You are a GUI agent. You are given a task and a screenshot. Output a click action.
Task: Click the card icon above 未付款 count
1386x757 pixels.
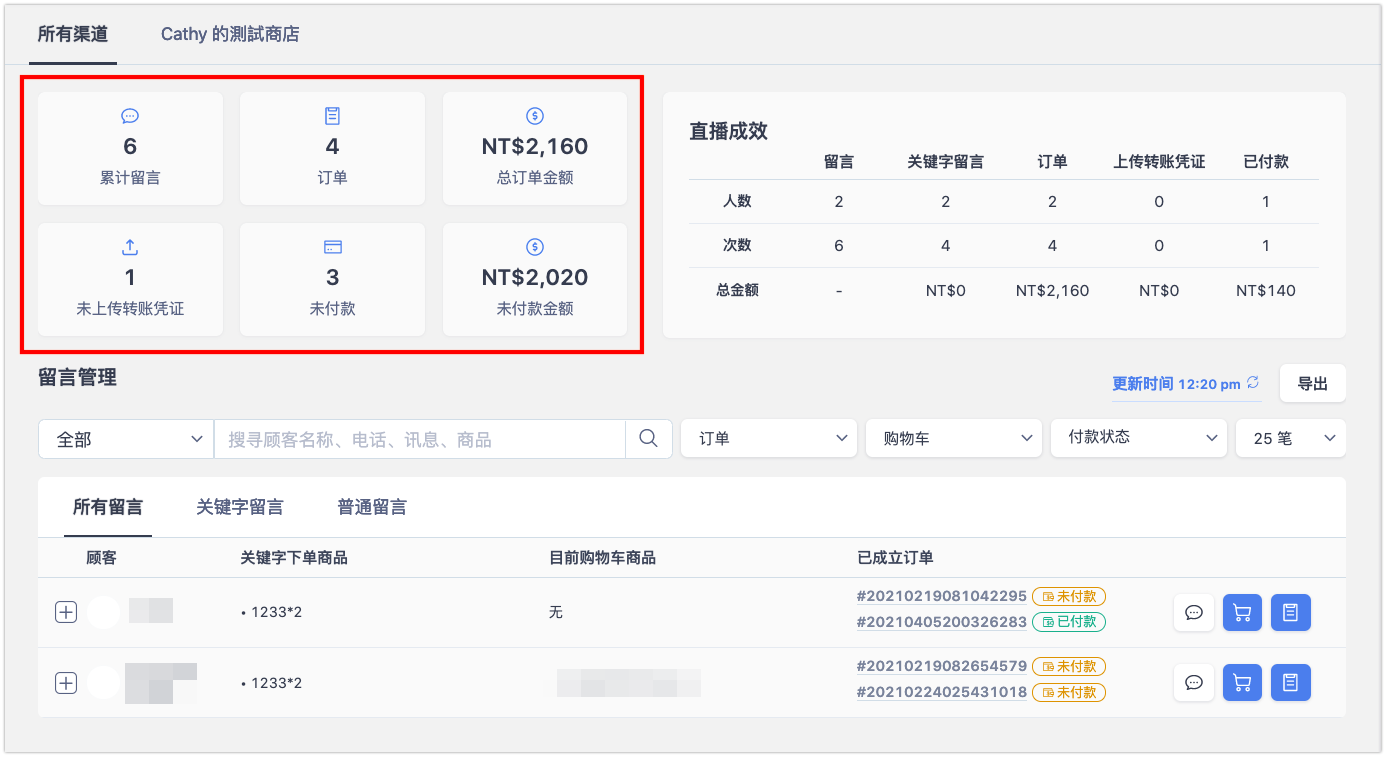tap(332, 246)
